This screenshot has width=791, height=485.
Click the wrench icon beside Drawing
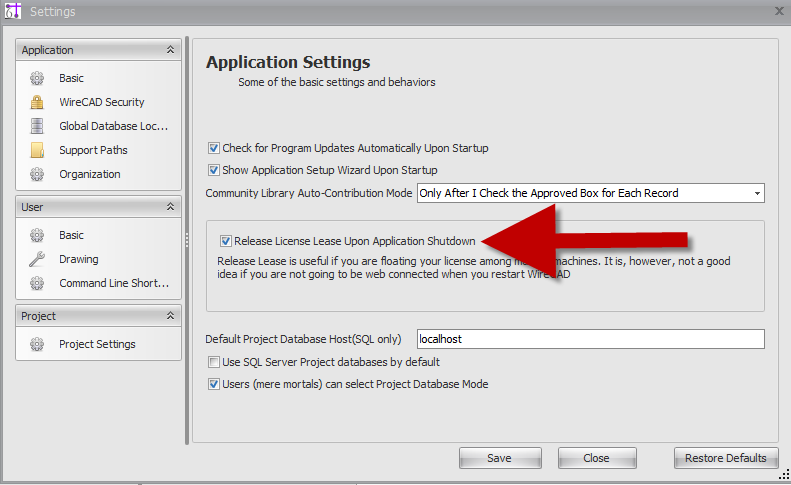(x=37, y=259)
